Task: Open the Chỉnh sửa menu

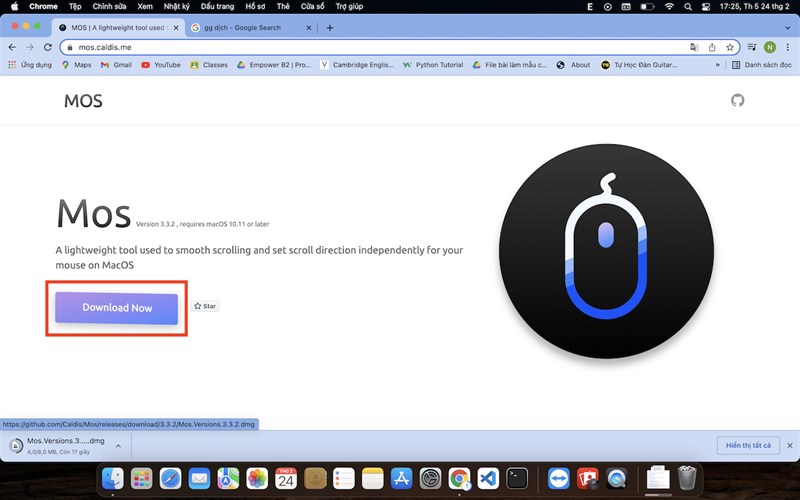Action: click(109, 7)
